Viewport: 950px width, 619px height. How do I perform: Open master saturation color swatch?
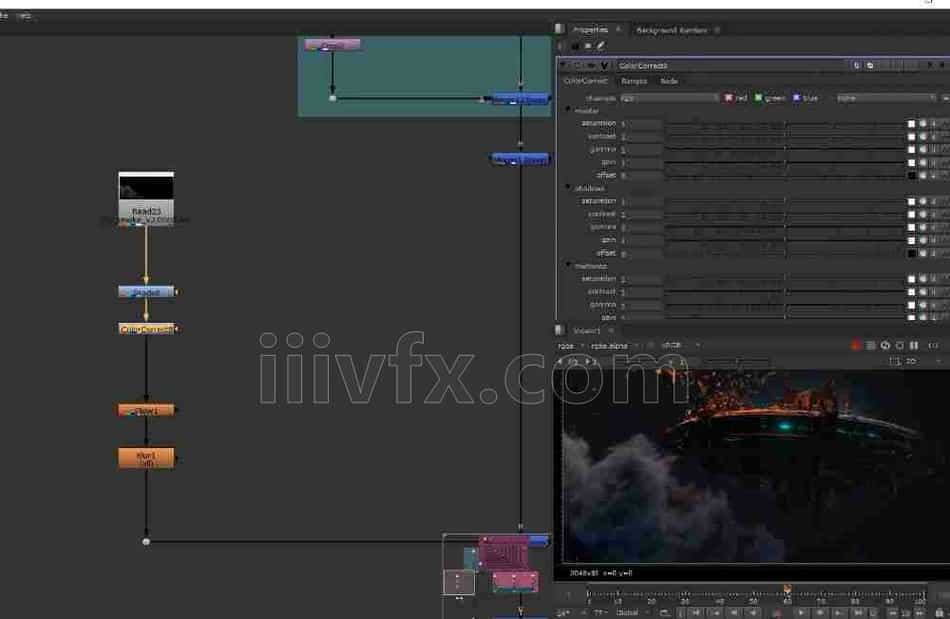click(911, 124)
